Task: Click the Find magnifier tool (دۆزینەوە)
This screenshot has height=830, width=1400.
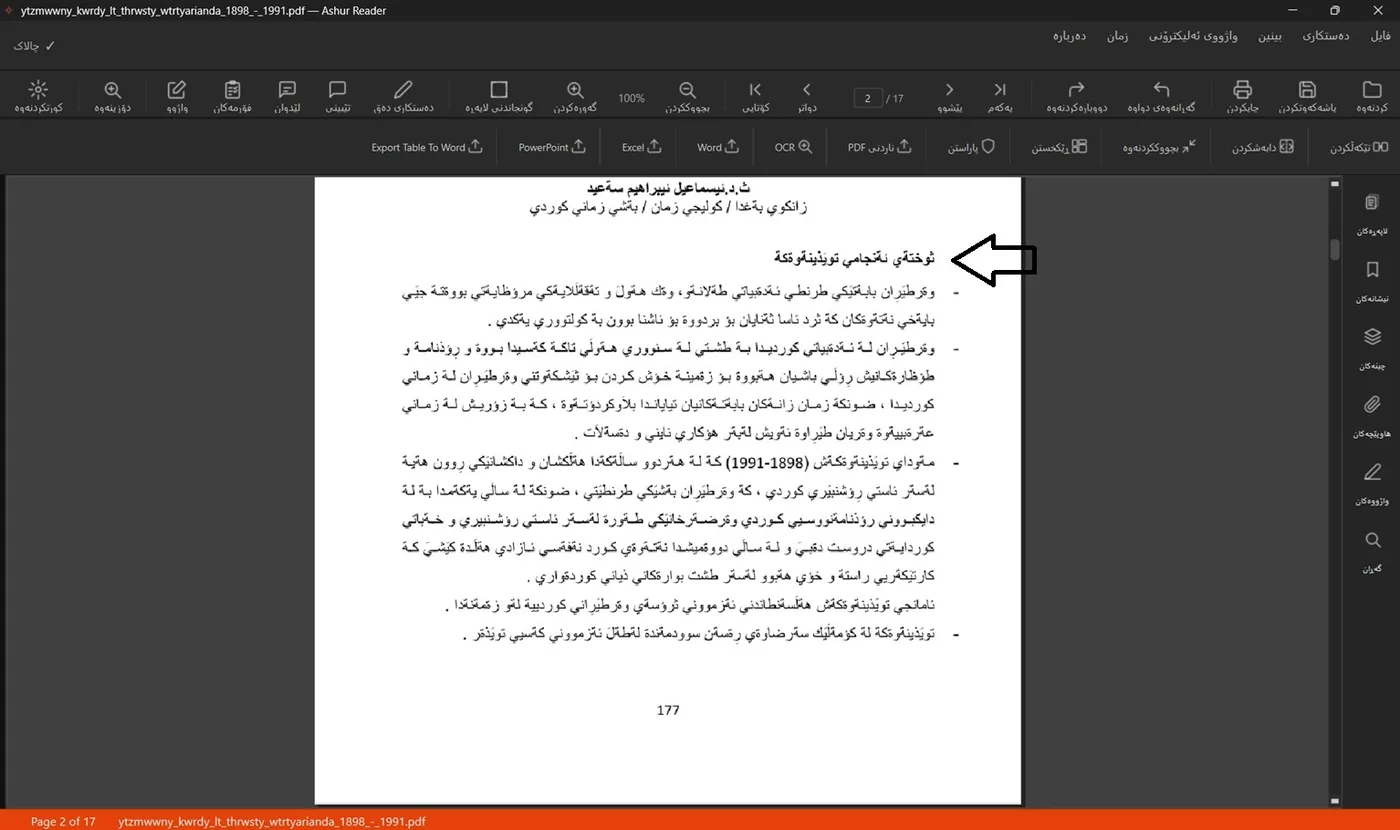Action: 113,97
